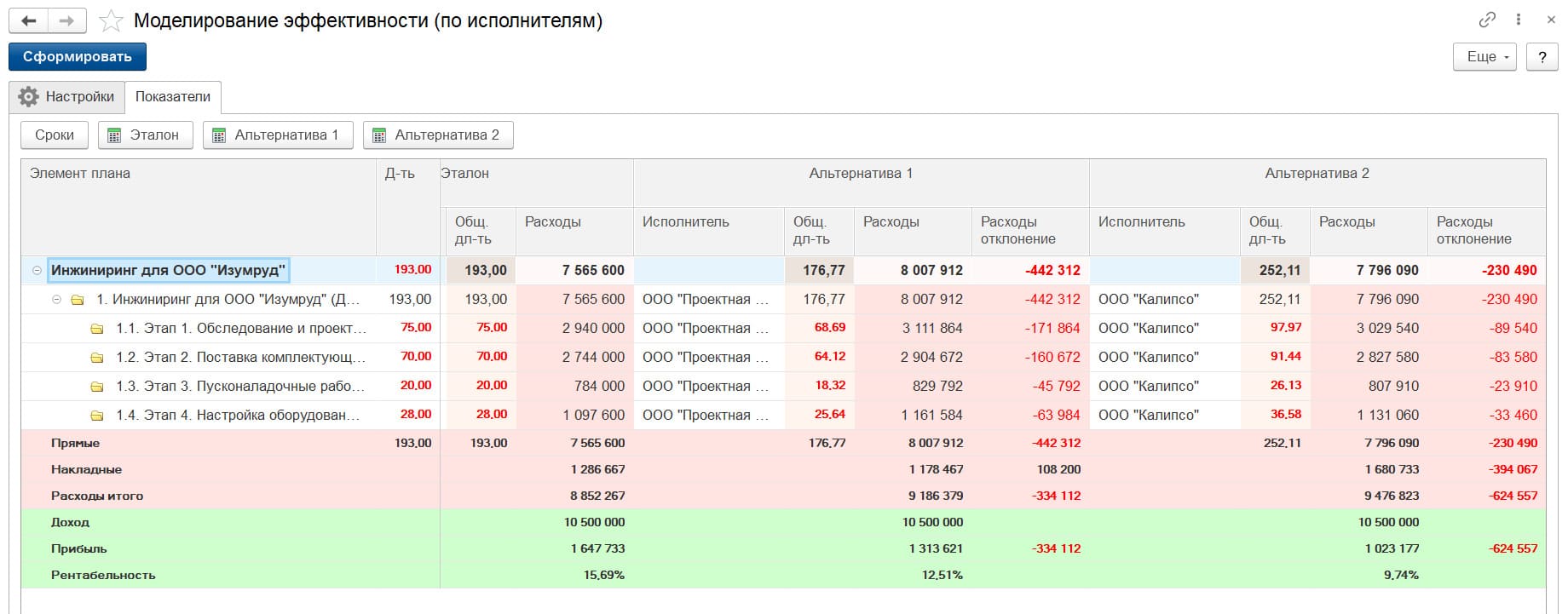Image resolution: width=1568 pixels, height=614 pixels.
Task: Select the Показатели tab
Action: [x=173, y=97]
